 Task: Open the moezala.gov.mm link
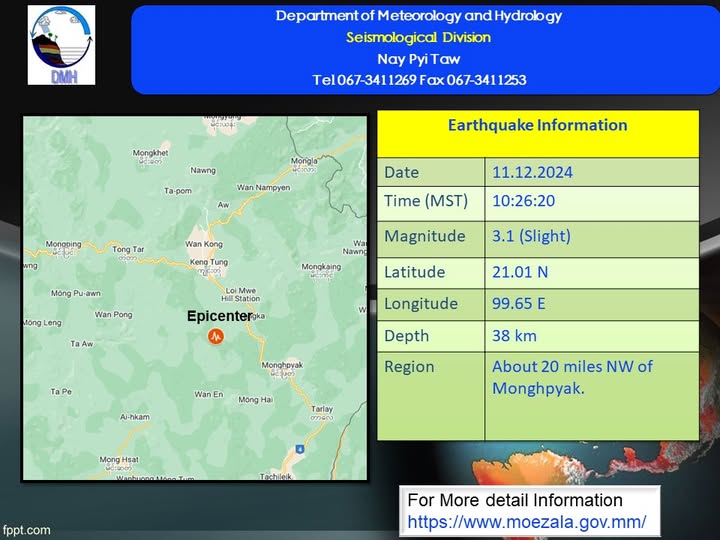[x=527, y=522]
